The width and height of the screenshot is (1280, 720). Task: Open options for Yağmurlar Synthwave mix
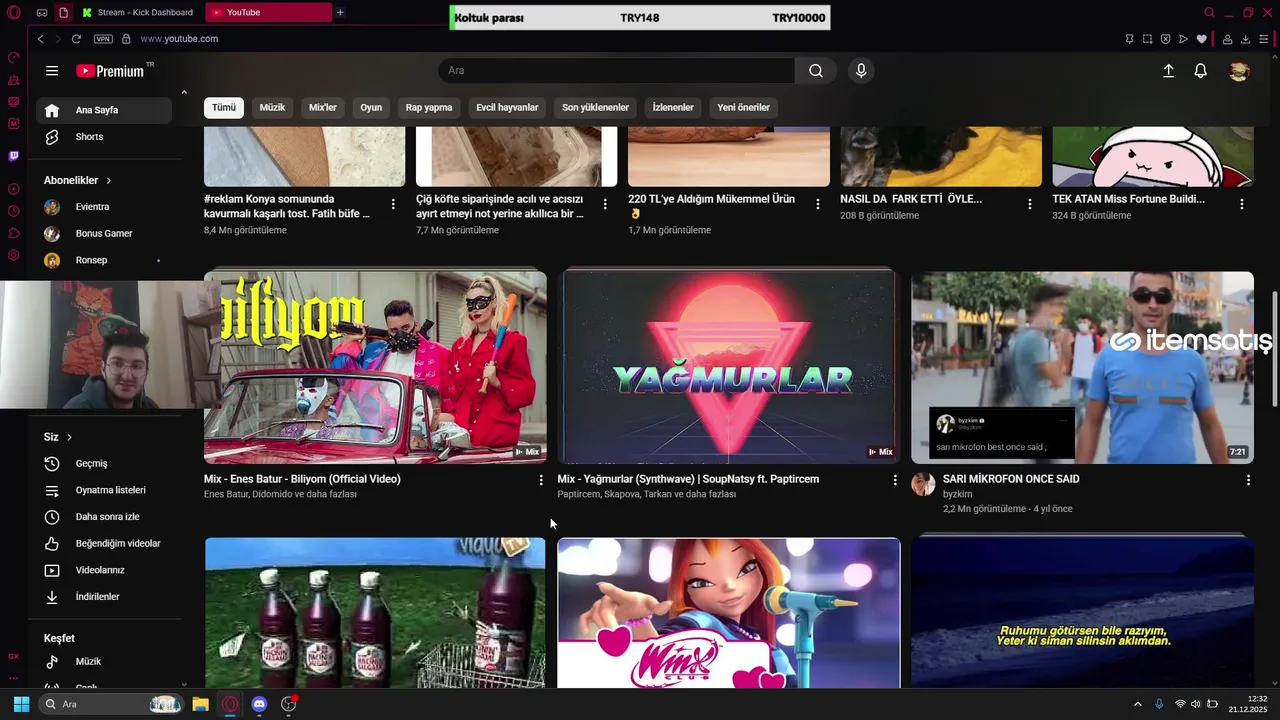pos(895,480)
